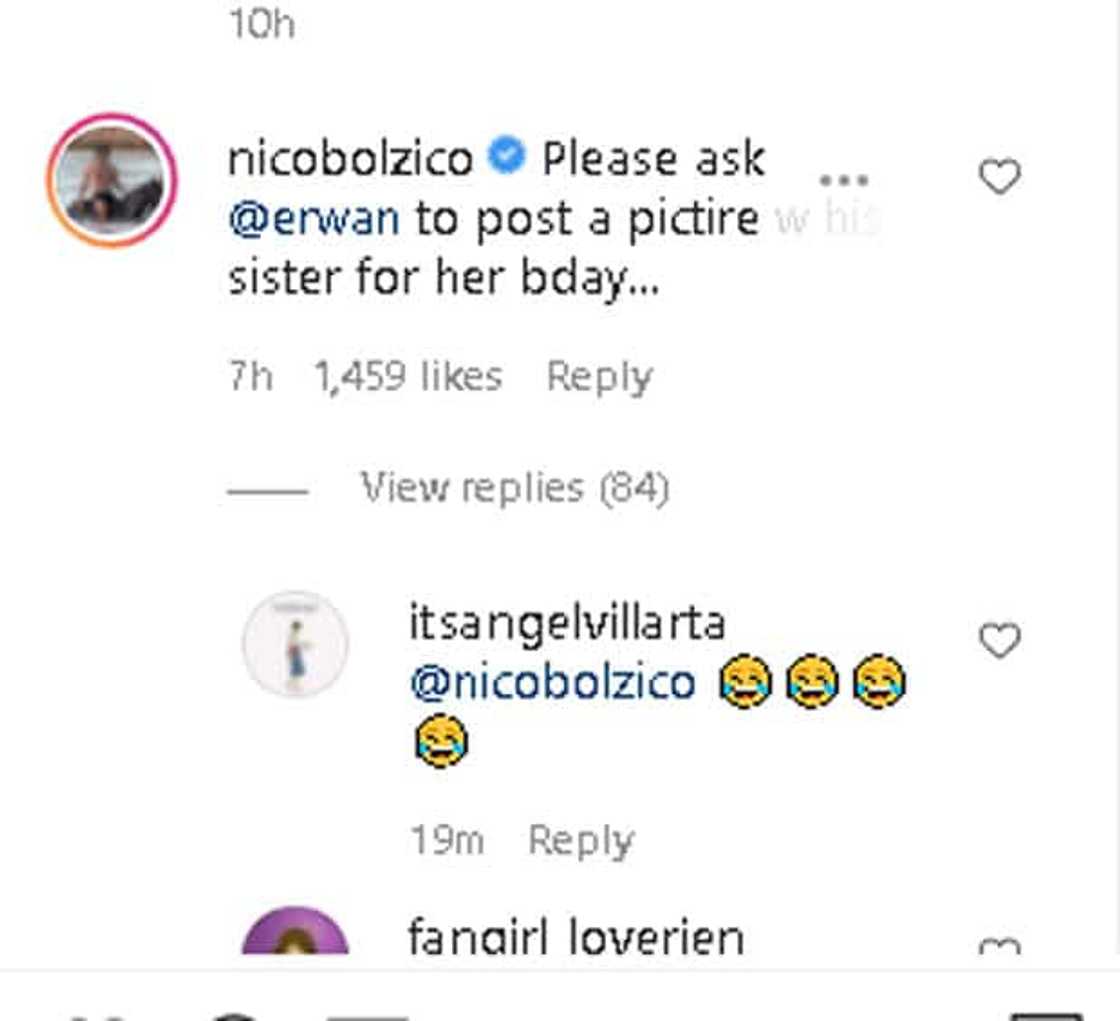Visit the itsangelvillarta username profile
This screenshot has height=1021, width=1120.
567,624
